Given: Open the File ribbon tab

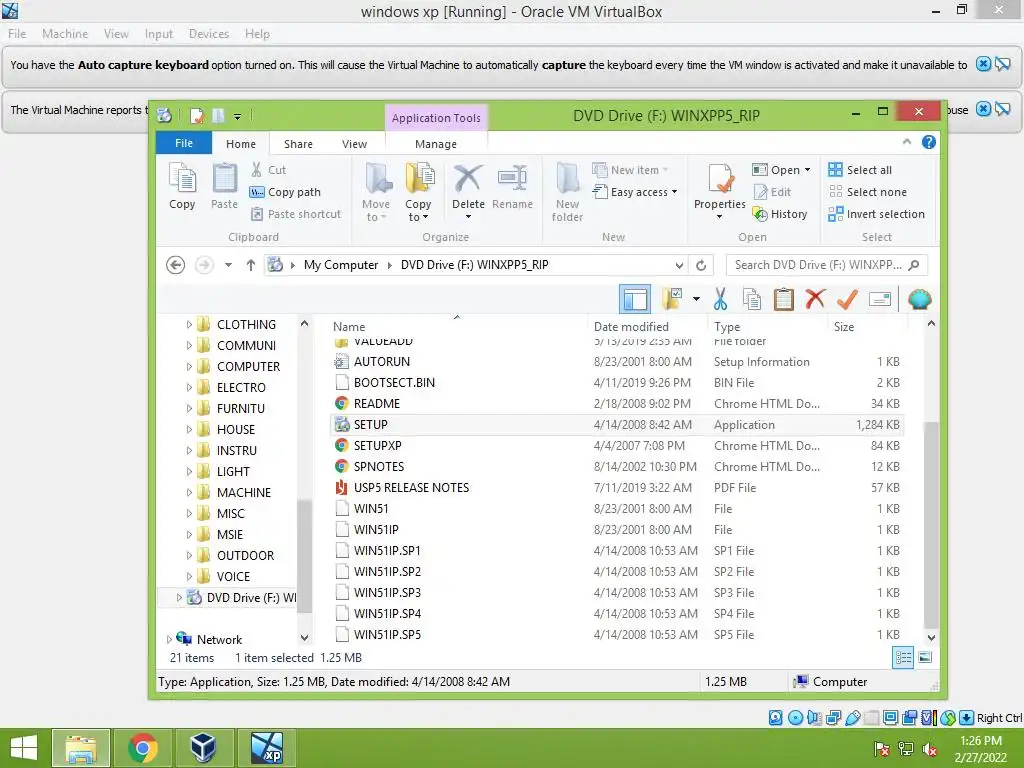Looking at the screenshot, I should click(x=184, y=143).
